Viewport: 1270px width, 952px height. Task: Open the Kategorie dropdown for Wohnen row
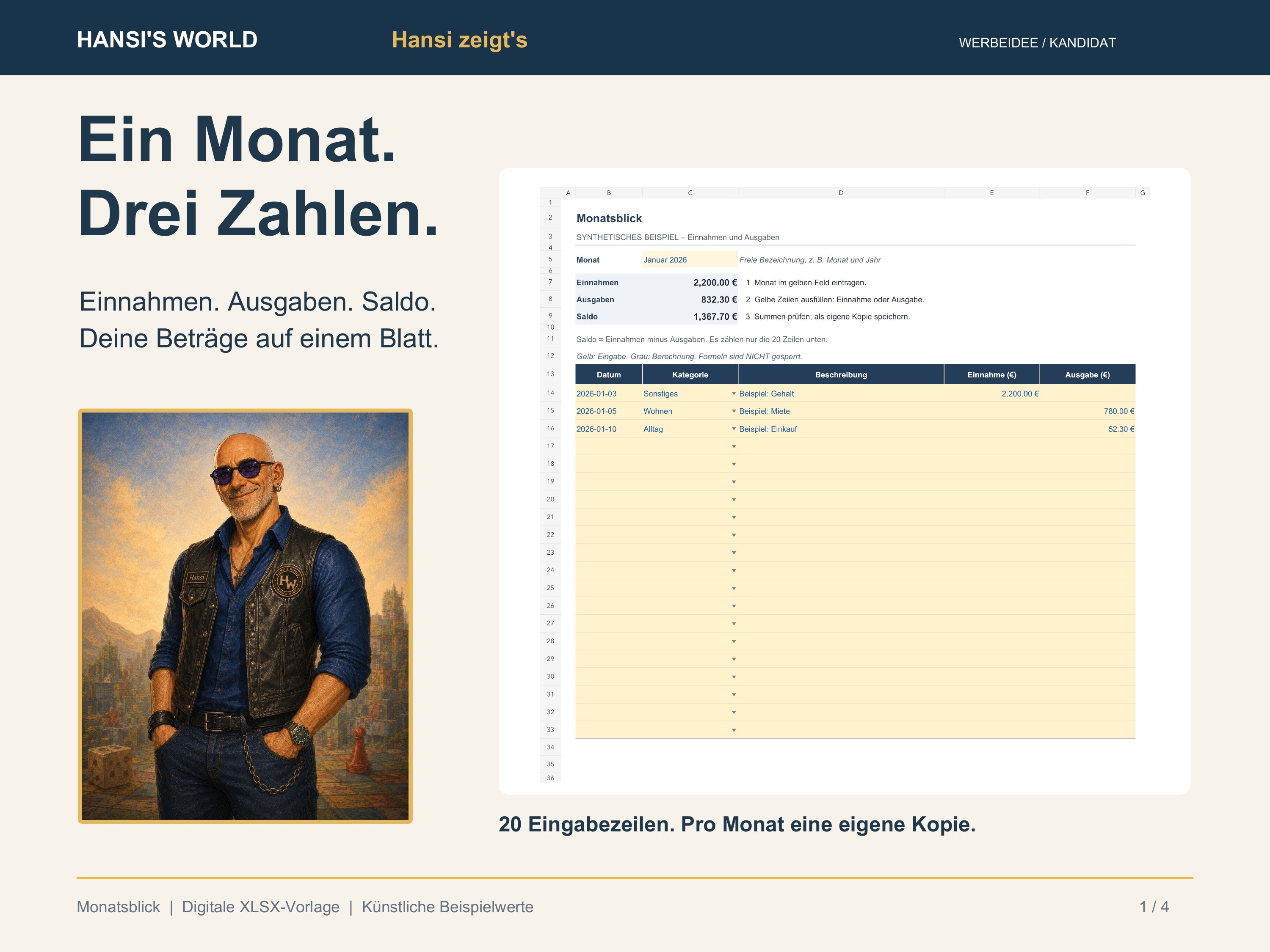pyautogui.click(x=734, y=411)
